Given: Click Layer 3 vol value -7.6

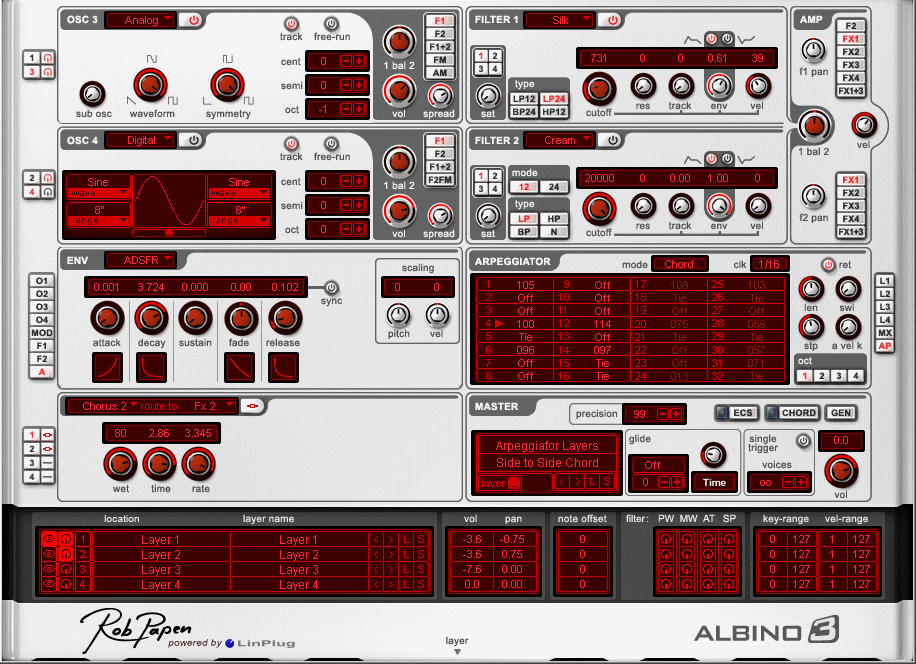Looking at the screenshot, I should click(x=472, y=569).
